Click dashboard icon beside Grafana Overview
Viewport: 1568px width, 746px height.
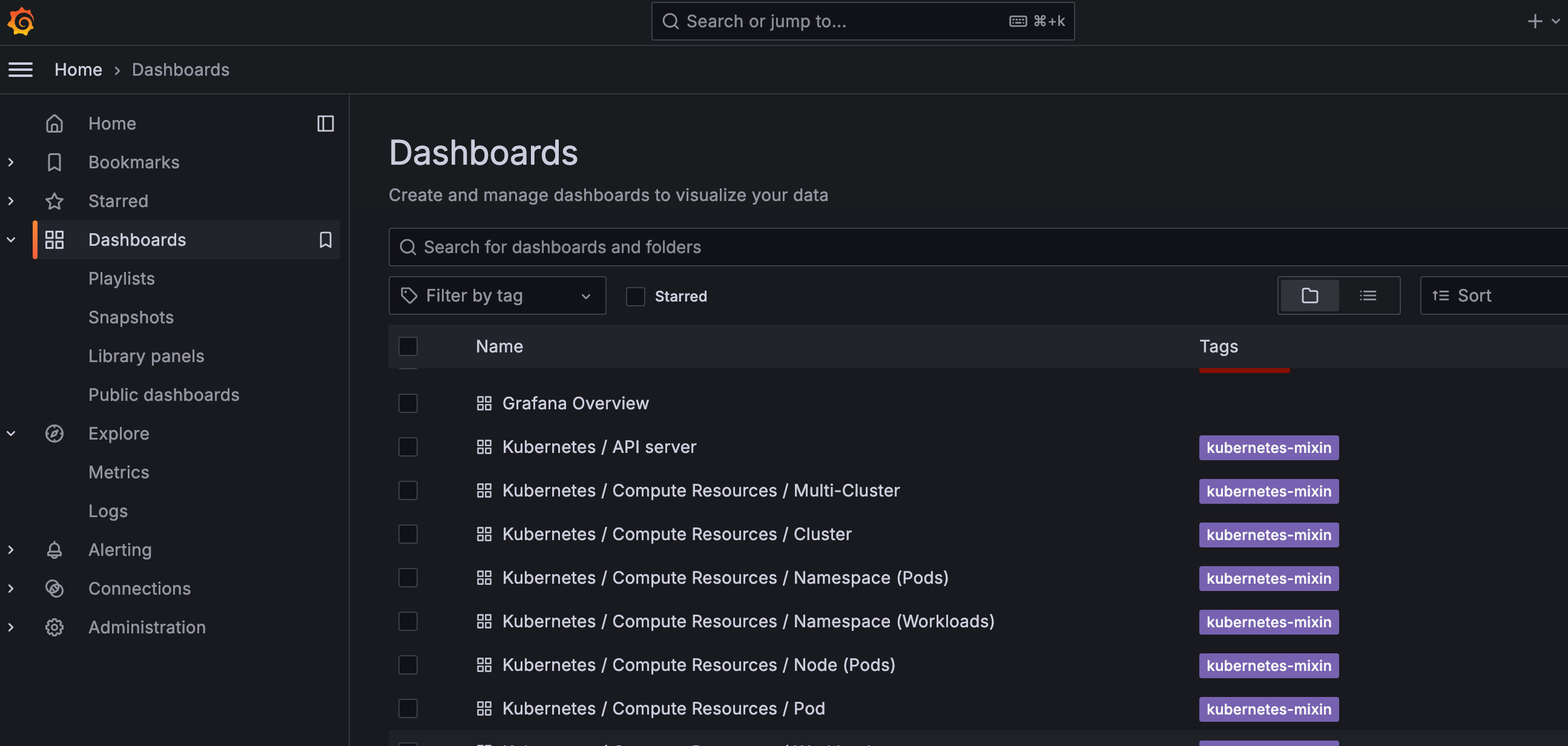tap(484, 403)
